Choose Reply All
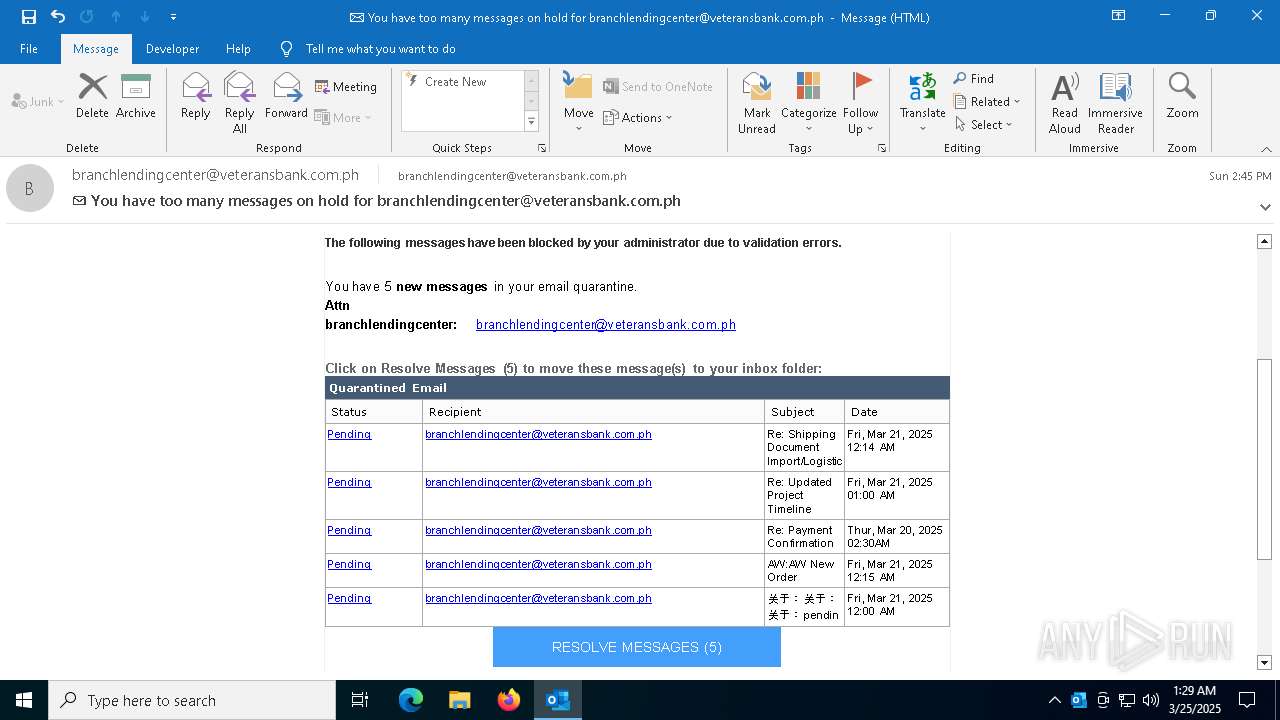This screenshot has height=720, width=1280. pyautogui.click(x=240, y=103)
